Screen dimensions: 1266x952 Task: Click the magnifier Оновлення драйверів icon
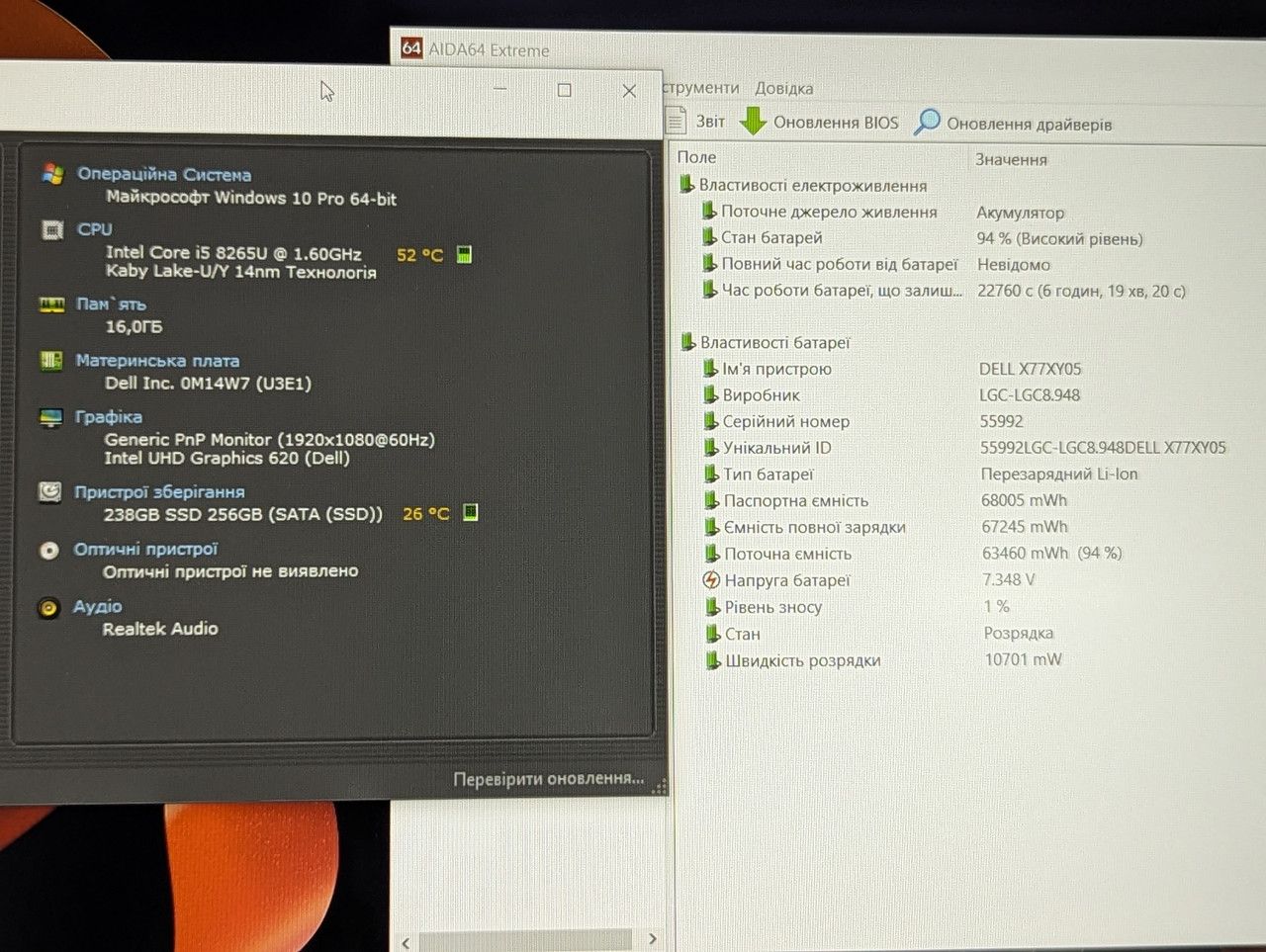point(927,123)
